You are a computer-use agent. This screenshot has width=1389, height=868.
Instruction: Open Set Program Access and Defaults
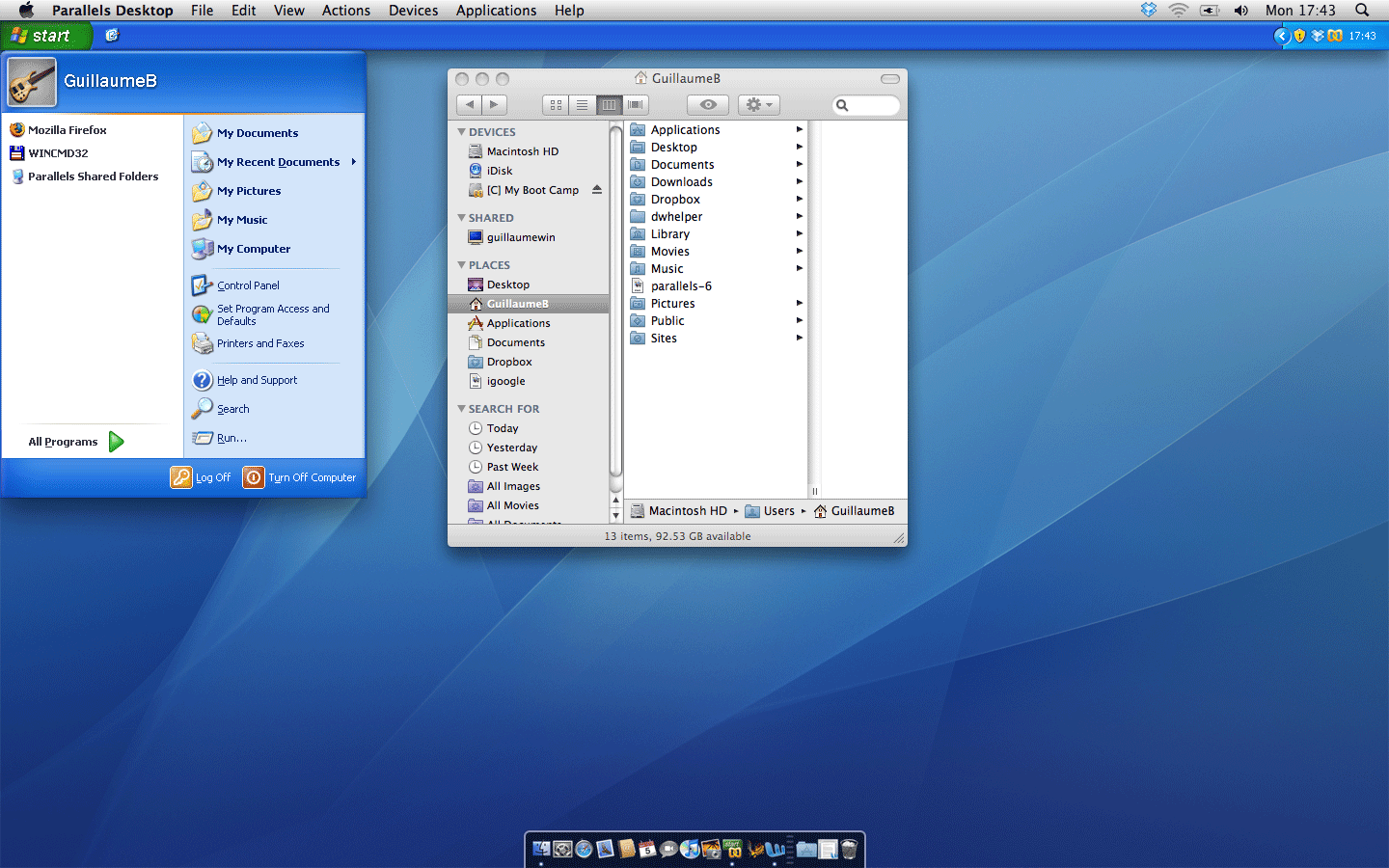point(261,314)
